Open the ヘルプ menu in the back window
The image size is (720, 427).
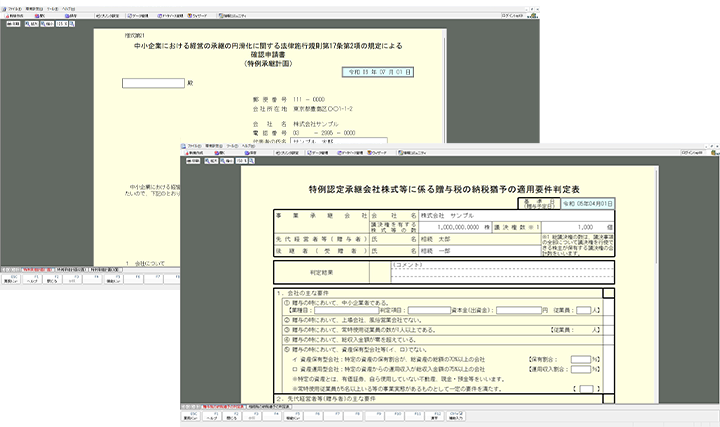pyautogui.click(x=83, y=8)
